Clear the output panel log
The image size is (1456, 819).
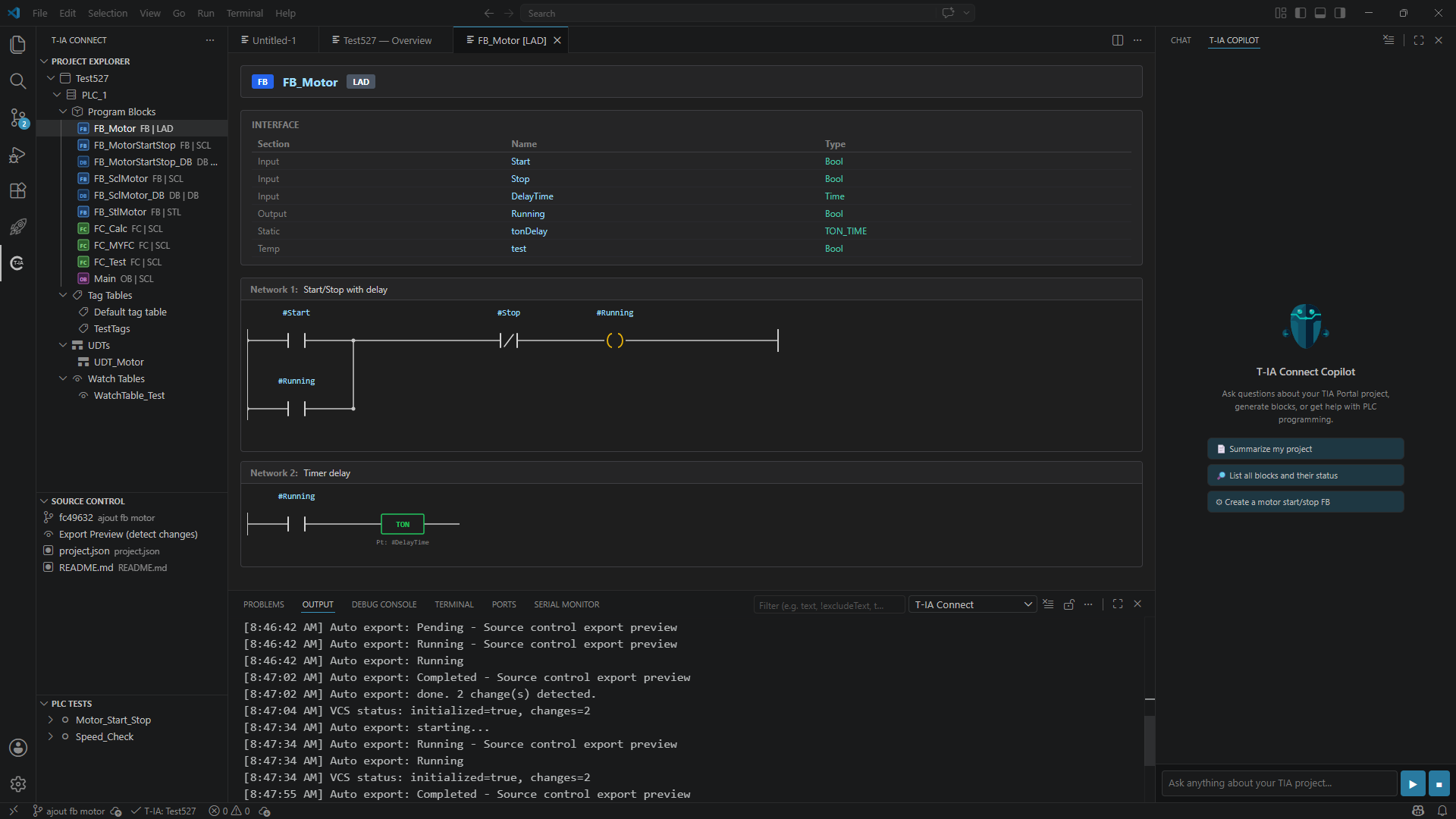coord(1048,604)
